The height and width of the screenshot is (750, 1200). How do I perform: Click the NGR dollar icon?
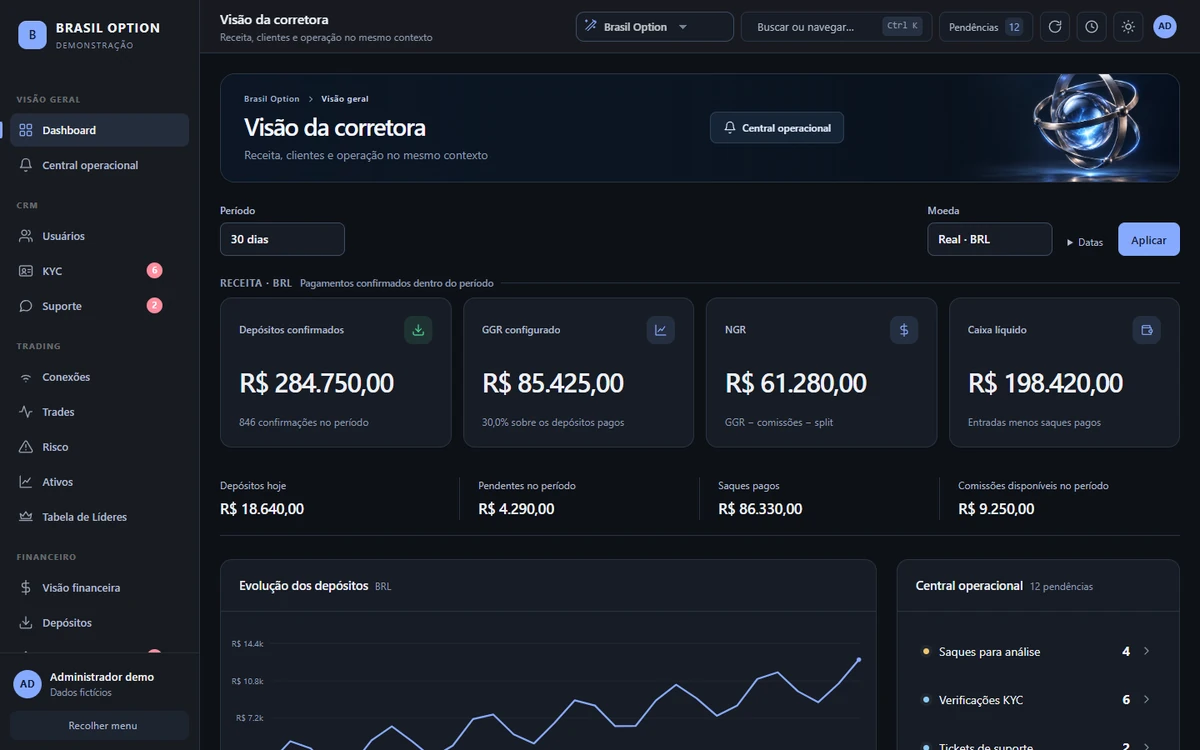904,330
